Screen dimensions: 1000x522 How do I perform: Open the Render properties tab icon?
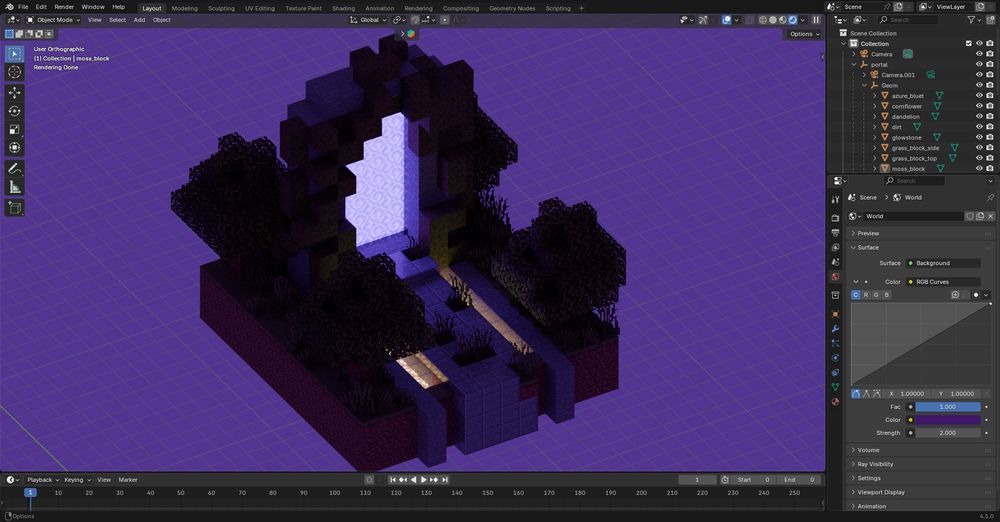pyautogui.click(x=835, y=218)
